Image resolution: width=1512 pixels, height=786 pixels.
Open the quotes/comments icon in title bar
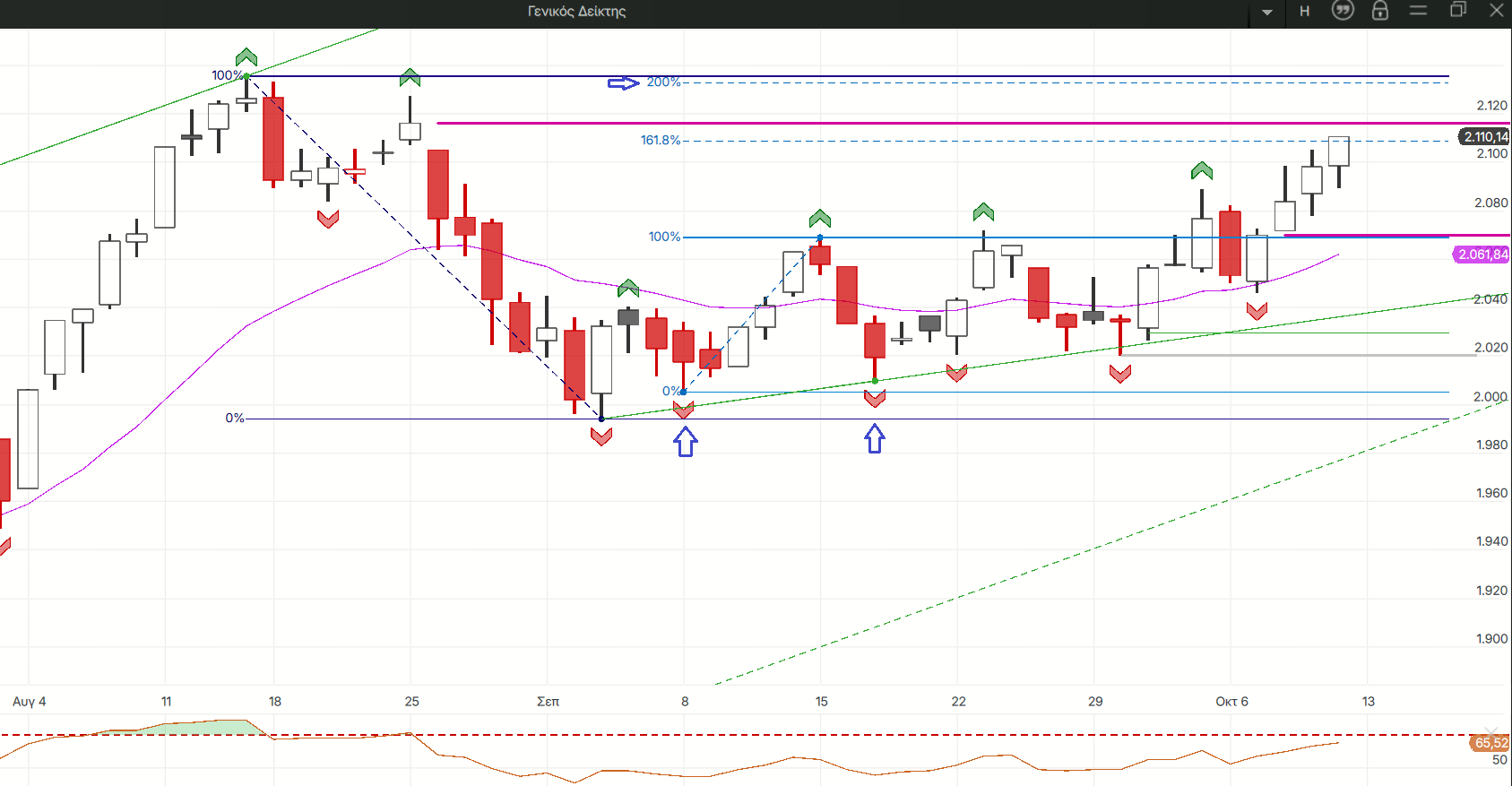pyautogui.click(x=1343, y=11)
